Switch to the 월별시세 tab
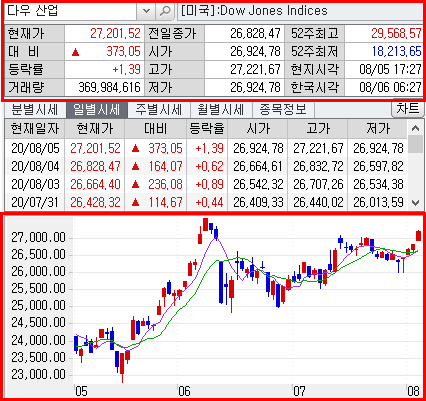Screen dimensions: 426x401 pos(220,110)
